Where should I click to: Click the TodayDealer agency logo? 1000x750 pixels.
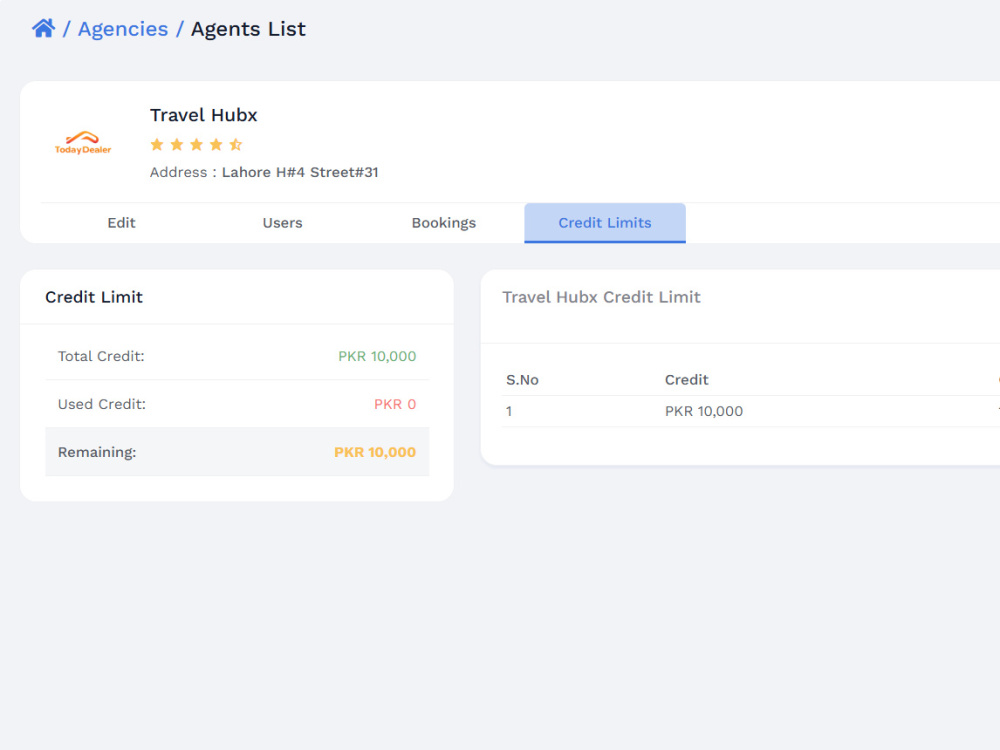[83, 143]
